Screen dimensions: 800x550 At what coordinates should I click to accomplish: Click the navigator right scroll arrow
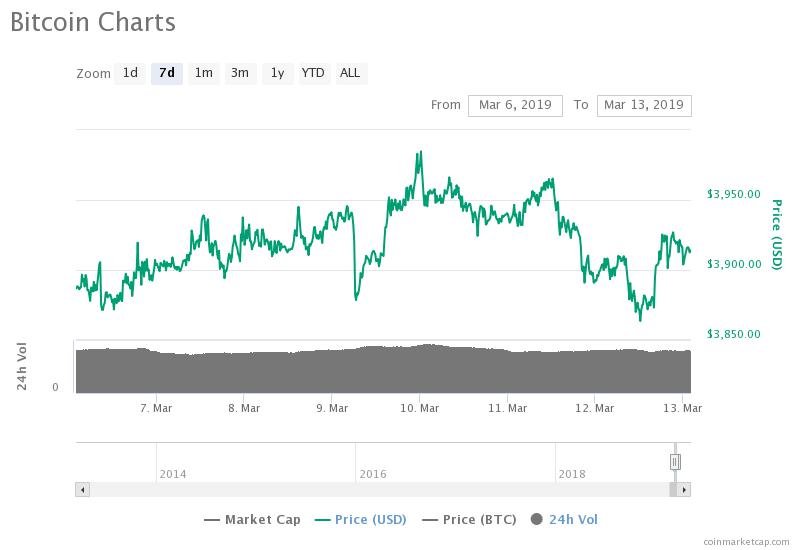pyautogui.click(x=684, y=490)
